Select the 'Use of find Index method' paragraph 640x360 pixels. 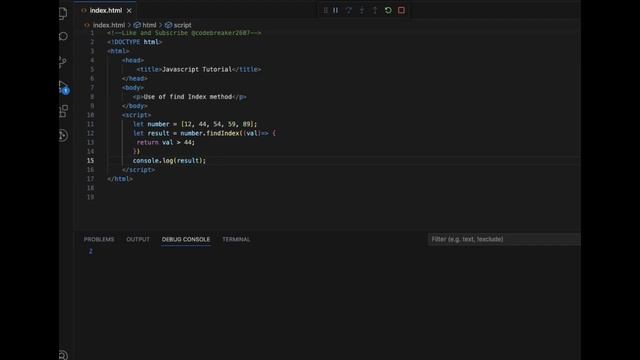click(190, 97)
